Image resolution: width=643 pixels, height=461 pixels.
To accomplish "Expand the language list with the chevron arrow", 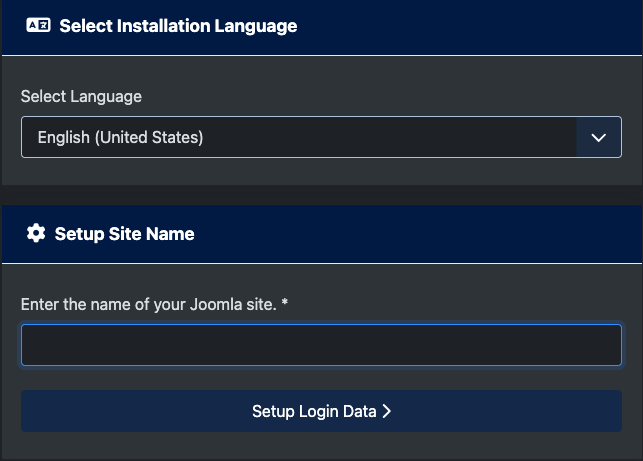I will pyautogui.click(x=599, y=137).
